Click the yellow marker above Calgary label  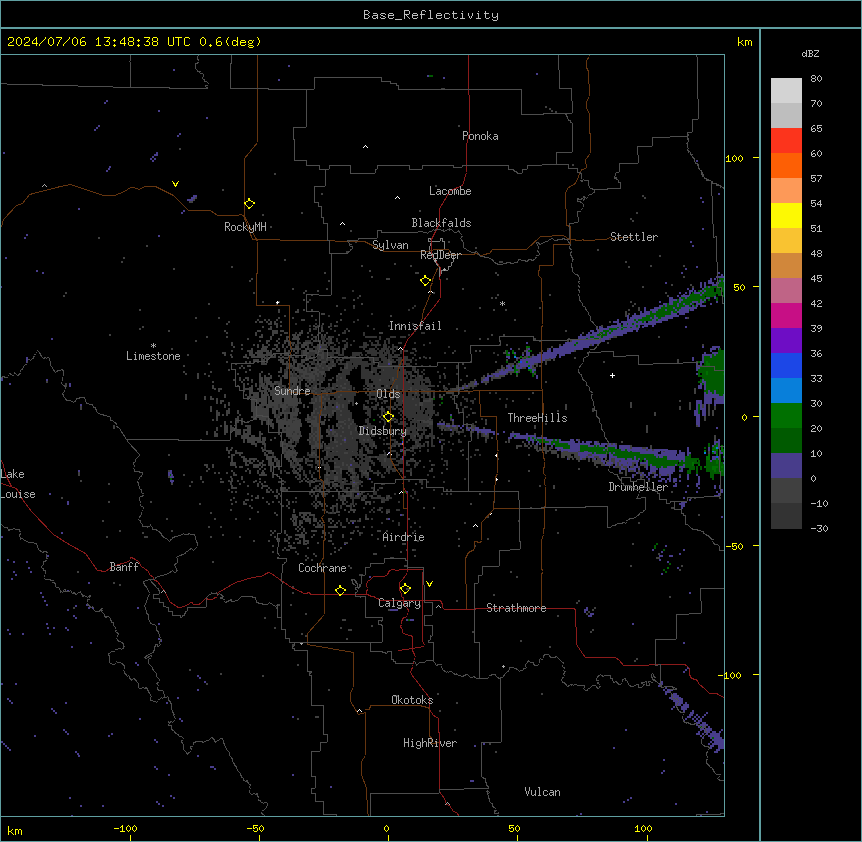tap(405, 589)
